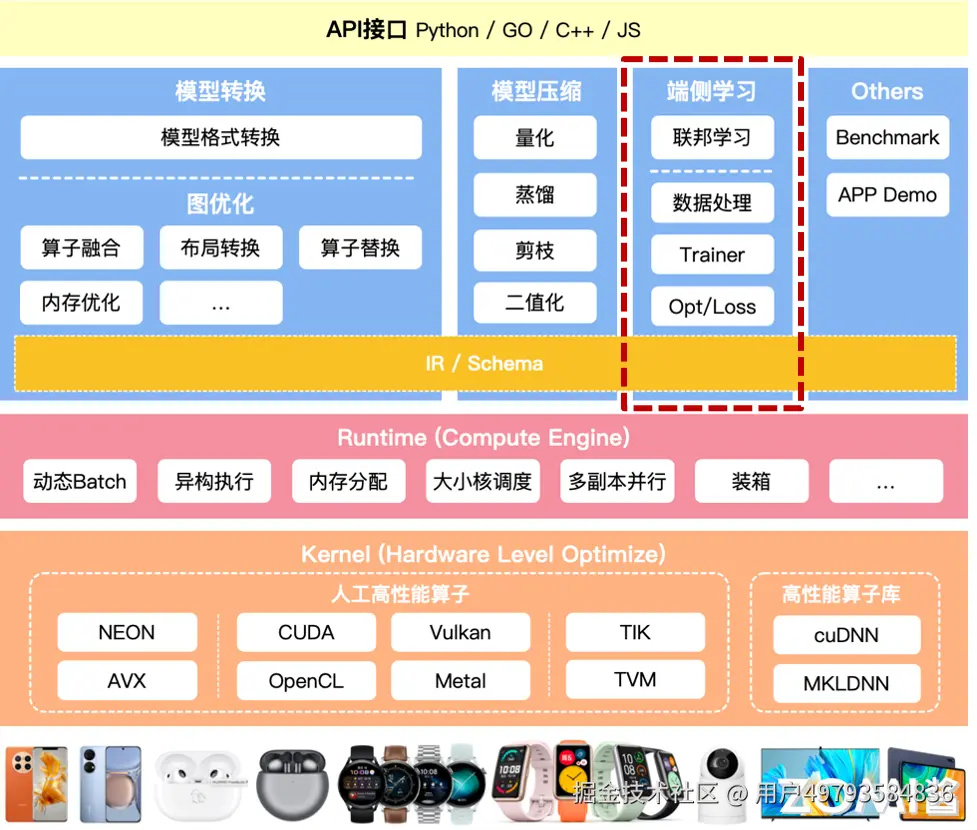The width and height of the screenshot is (977, 830).
Task: Click the 剪枝 box
Action: 535,250
